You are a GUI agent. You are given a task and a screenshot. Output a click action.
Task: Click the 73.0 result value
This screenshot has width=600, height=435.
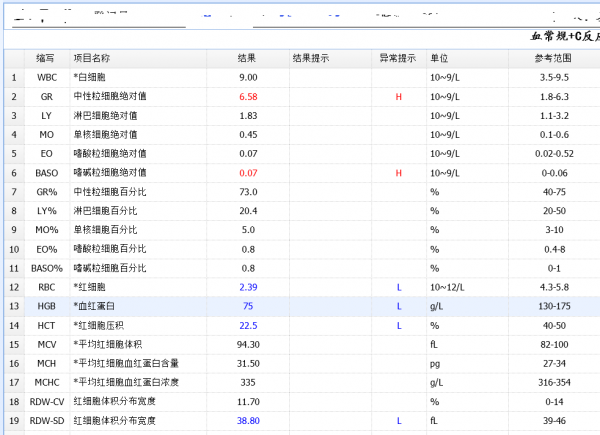point(248,192)
